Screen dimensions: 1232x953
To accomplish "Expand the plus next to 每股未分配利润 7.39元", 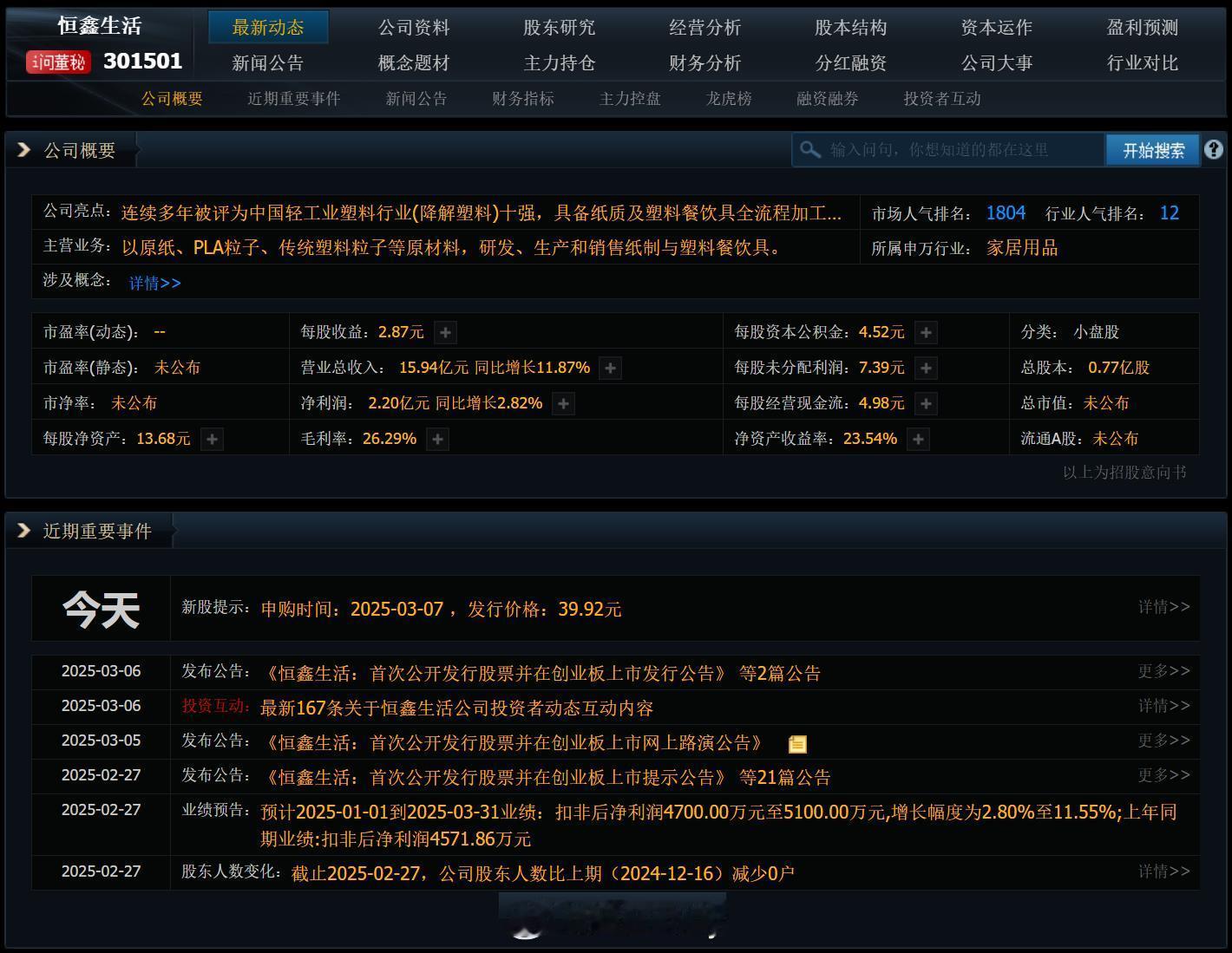I will click(x=926, y=368).
